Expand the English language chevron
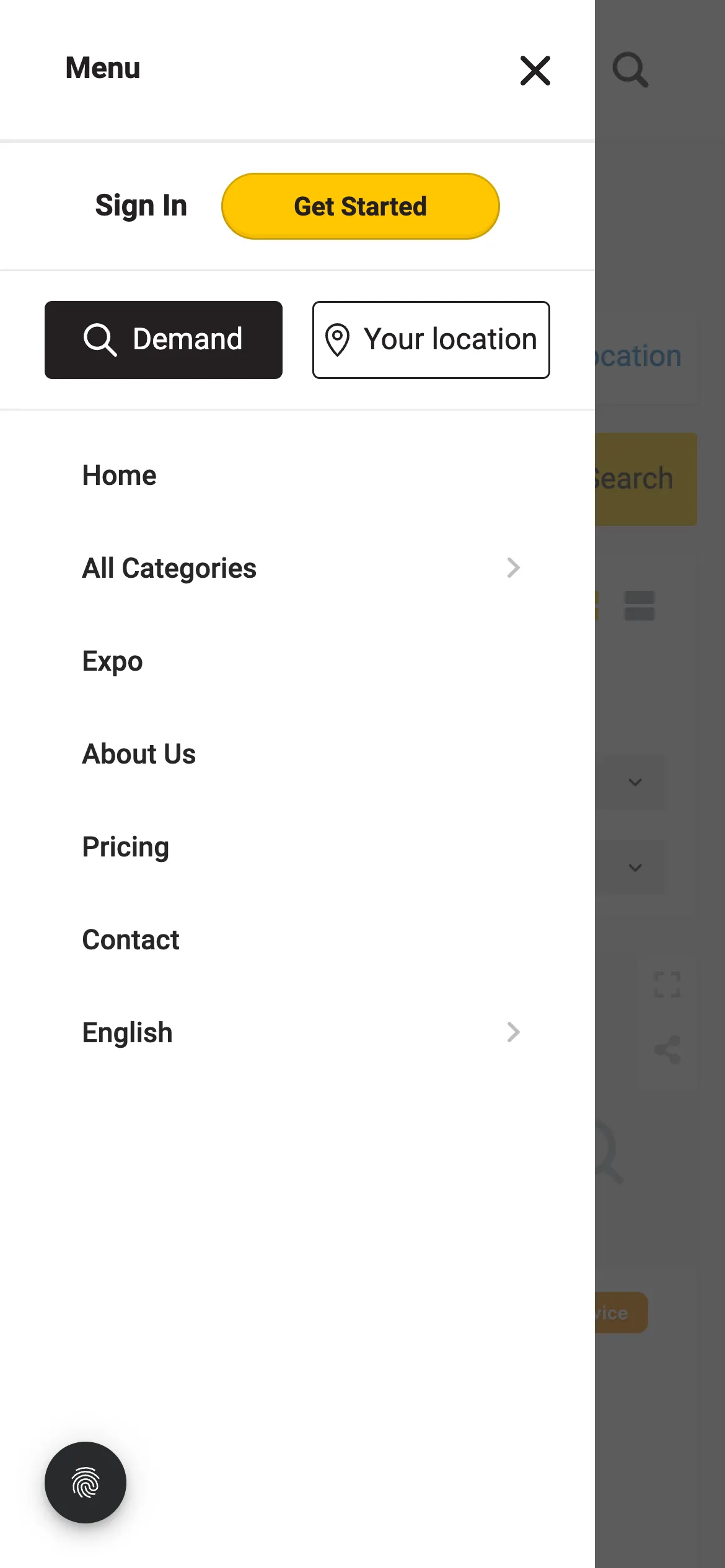 pos(513,1032)
